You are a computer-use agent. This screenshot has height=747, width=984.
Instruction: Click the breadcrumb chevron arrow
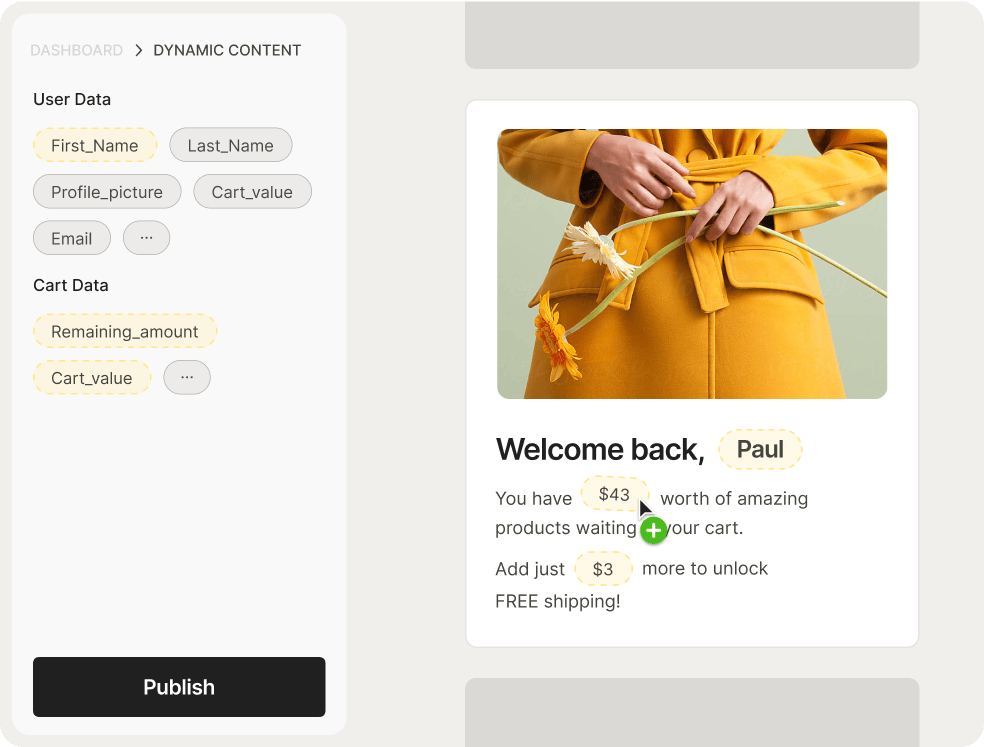139,50
